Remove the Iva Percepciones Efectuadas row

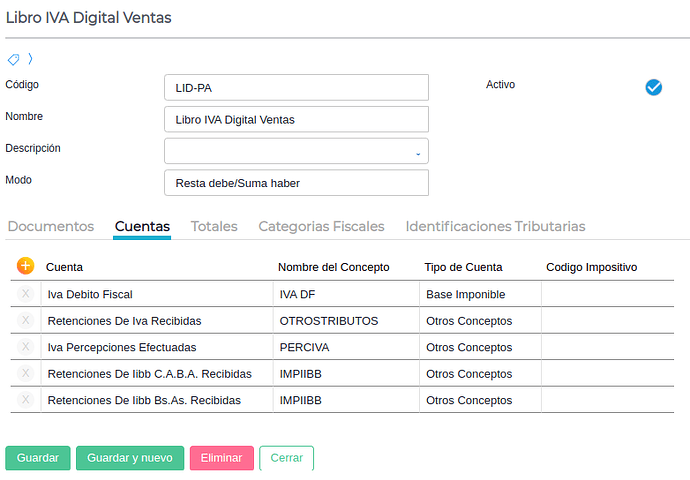click(26, 347)
